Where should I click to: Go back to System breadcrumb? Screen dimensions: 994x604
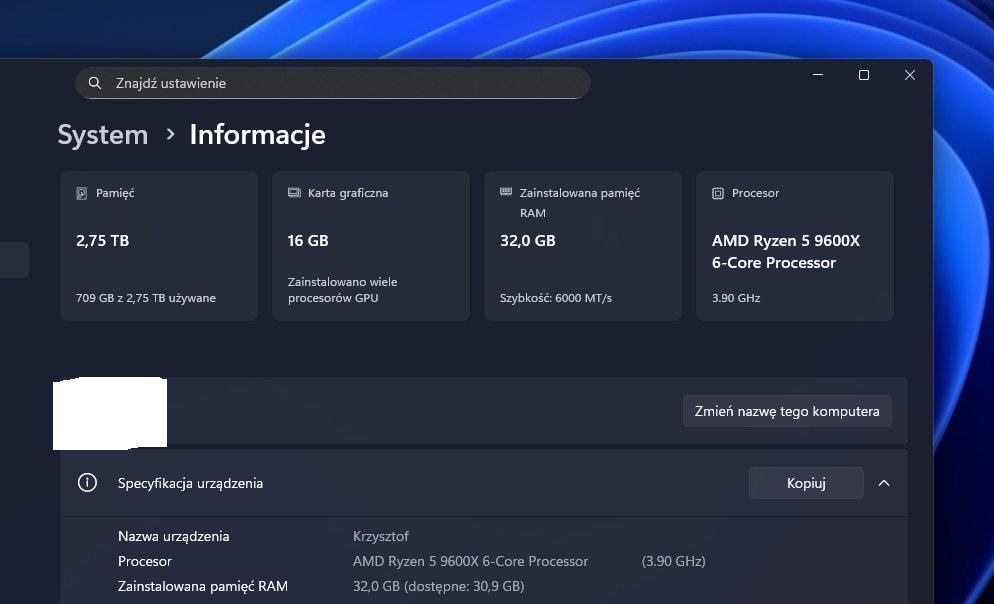tap(103, 134)
